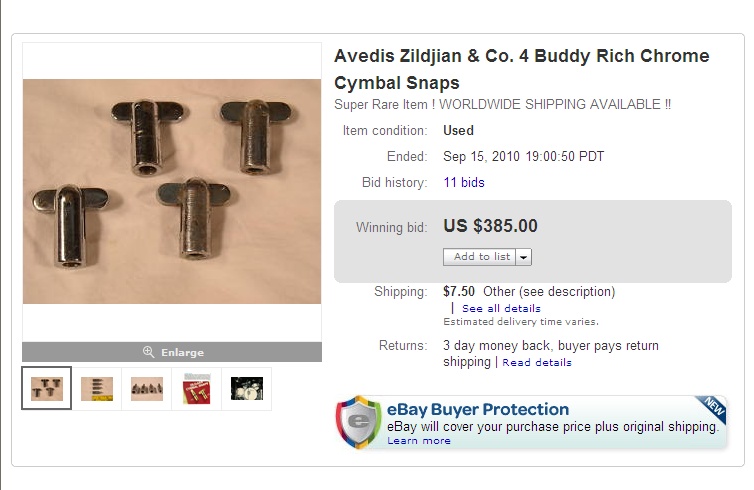Click the eBay Buyer Protection shield icon
The width and height of the screenshot is (754, 490).
point(358,423)
